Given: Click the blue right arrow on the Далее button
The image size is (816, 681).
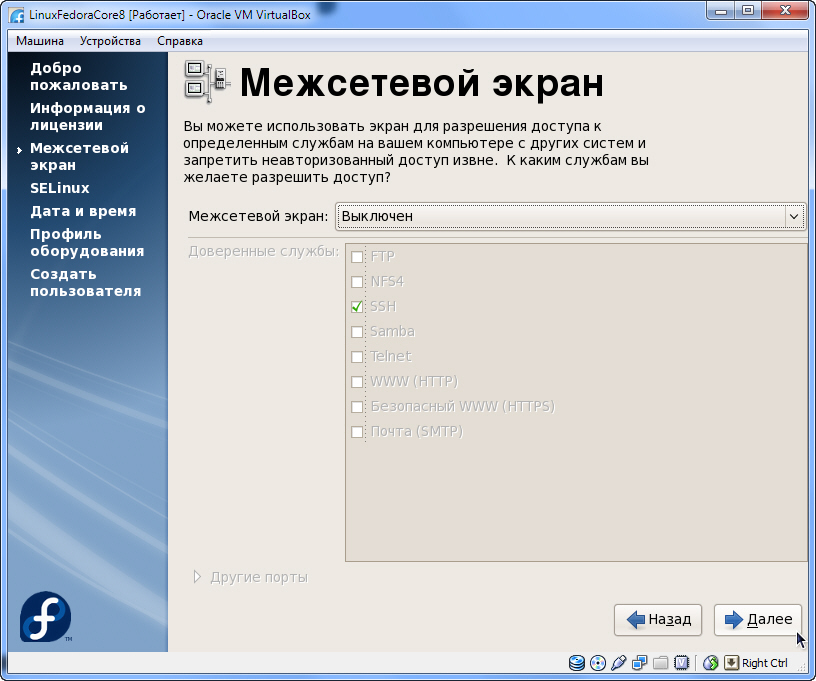Looking at the screenshot, I should pos(734,620).
